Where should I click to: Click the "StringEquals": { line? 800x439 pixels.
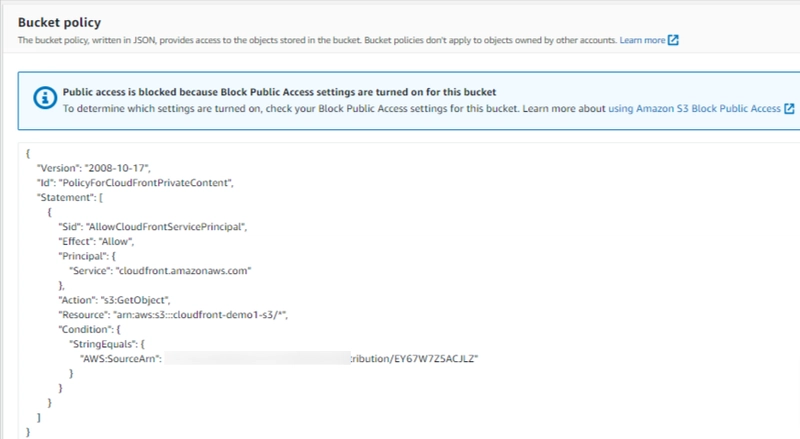(x=107, y=345)
